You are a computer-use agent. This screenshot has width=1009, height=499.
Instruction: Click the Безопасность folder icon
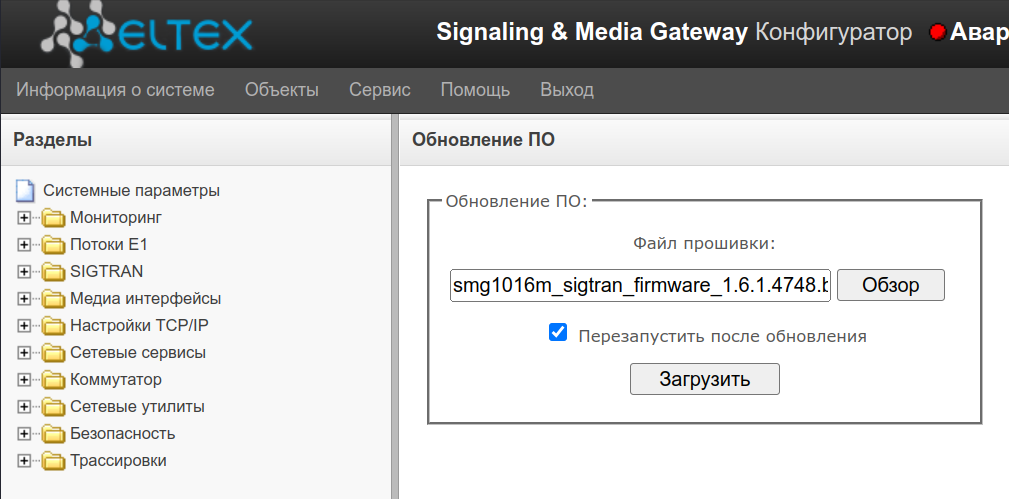[x=54, y=434]
